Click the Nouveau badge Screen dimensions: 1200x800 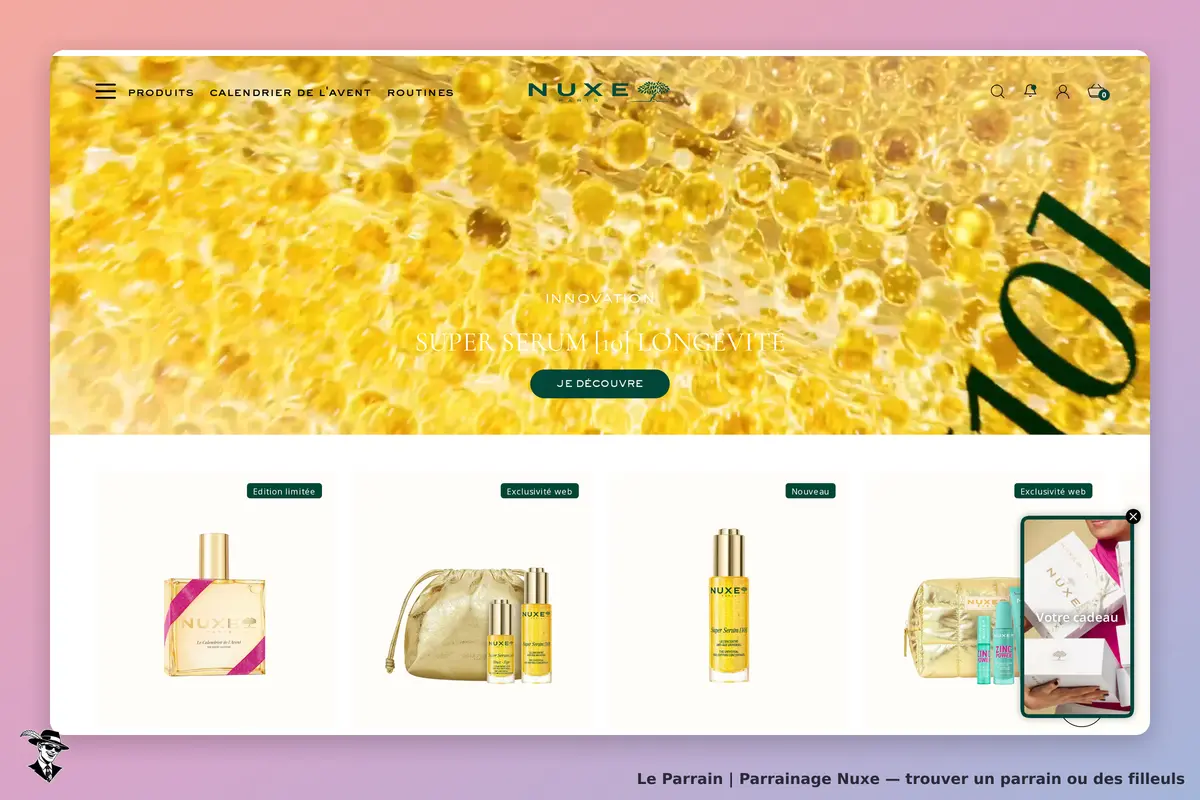810,491
